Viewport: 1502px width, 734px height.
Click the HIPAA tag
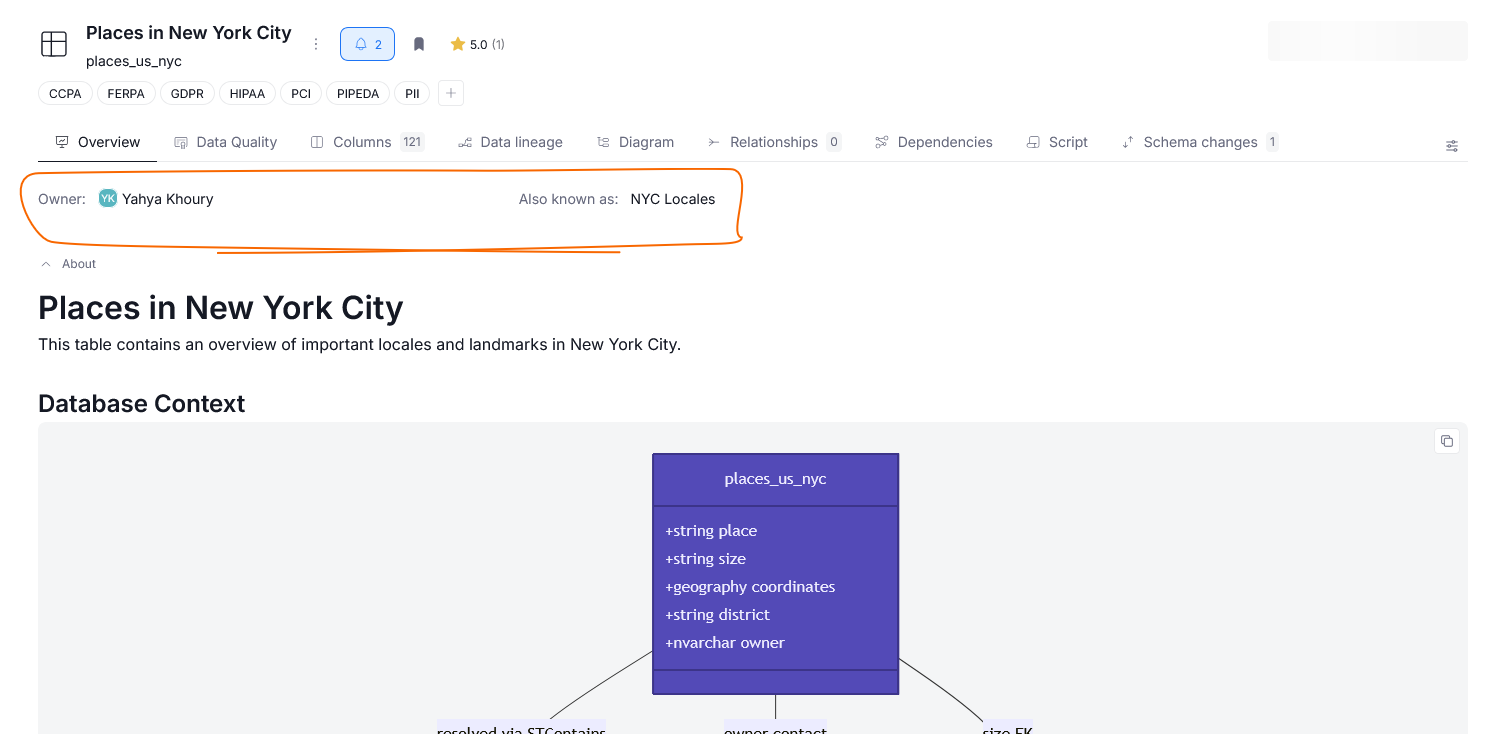[x=247, y=94]
